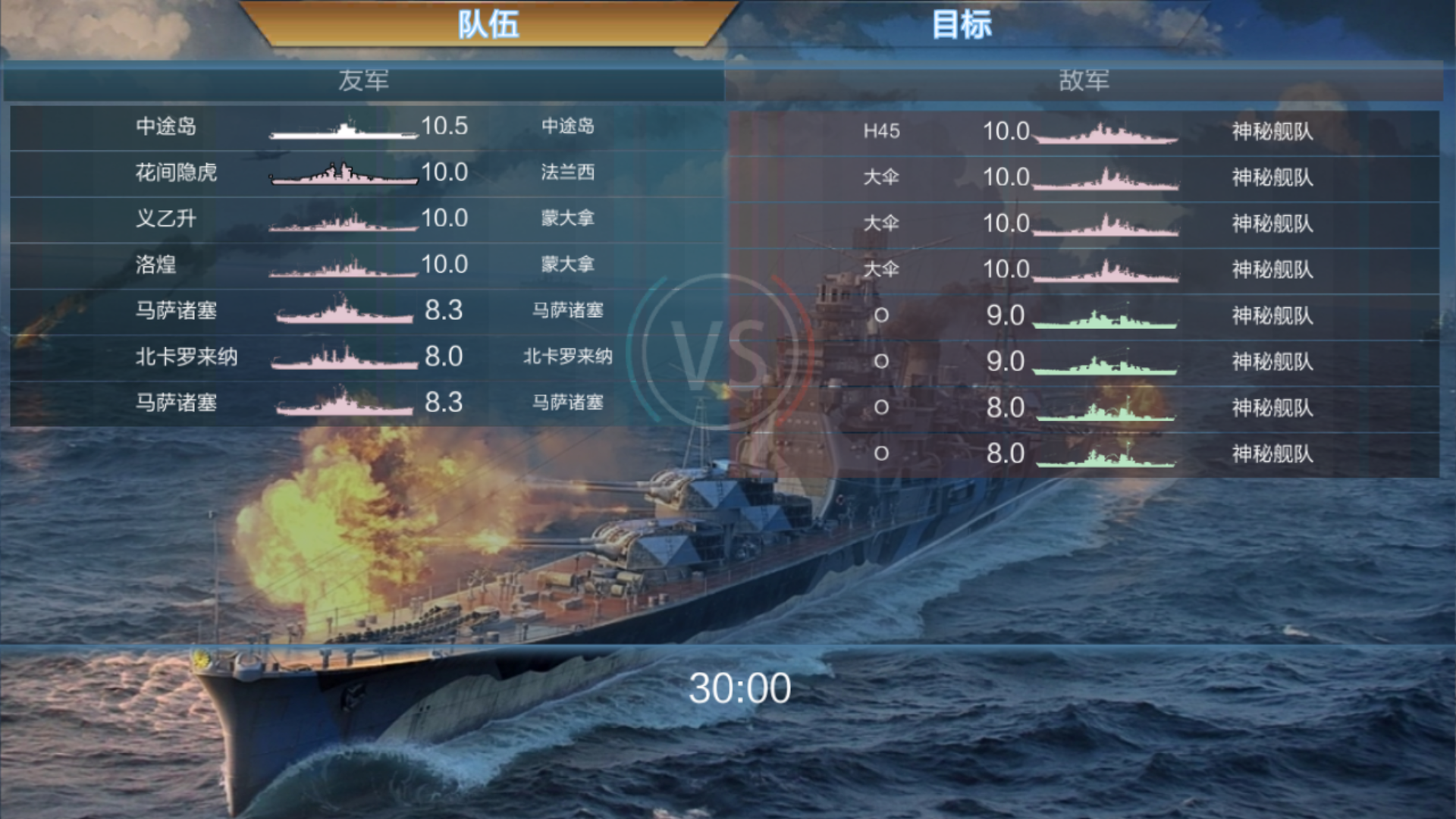Select player name 洛煌 in friendly list

click(156, 265)
